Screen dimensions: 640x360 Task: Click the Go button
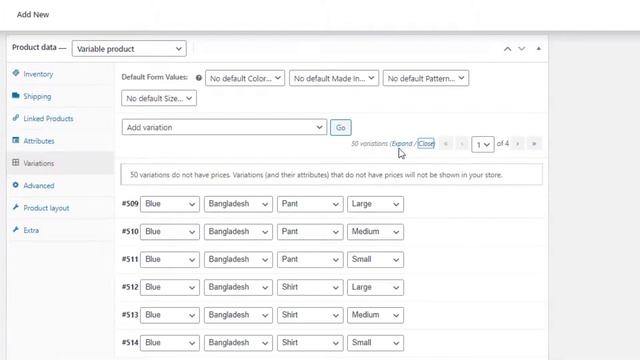pyautogui.click(x=340, y=127)
